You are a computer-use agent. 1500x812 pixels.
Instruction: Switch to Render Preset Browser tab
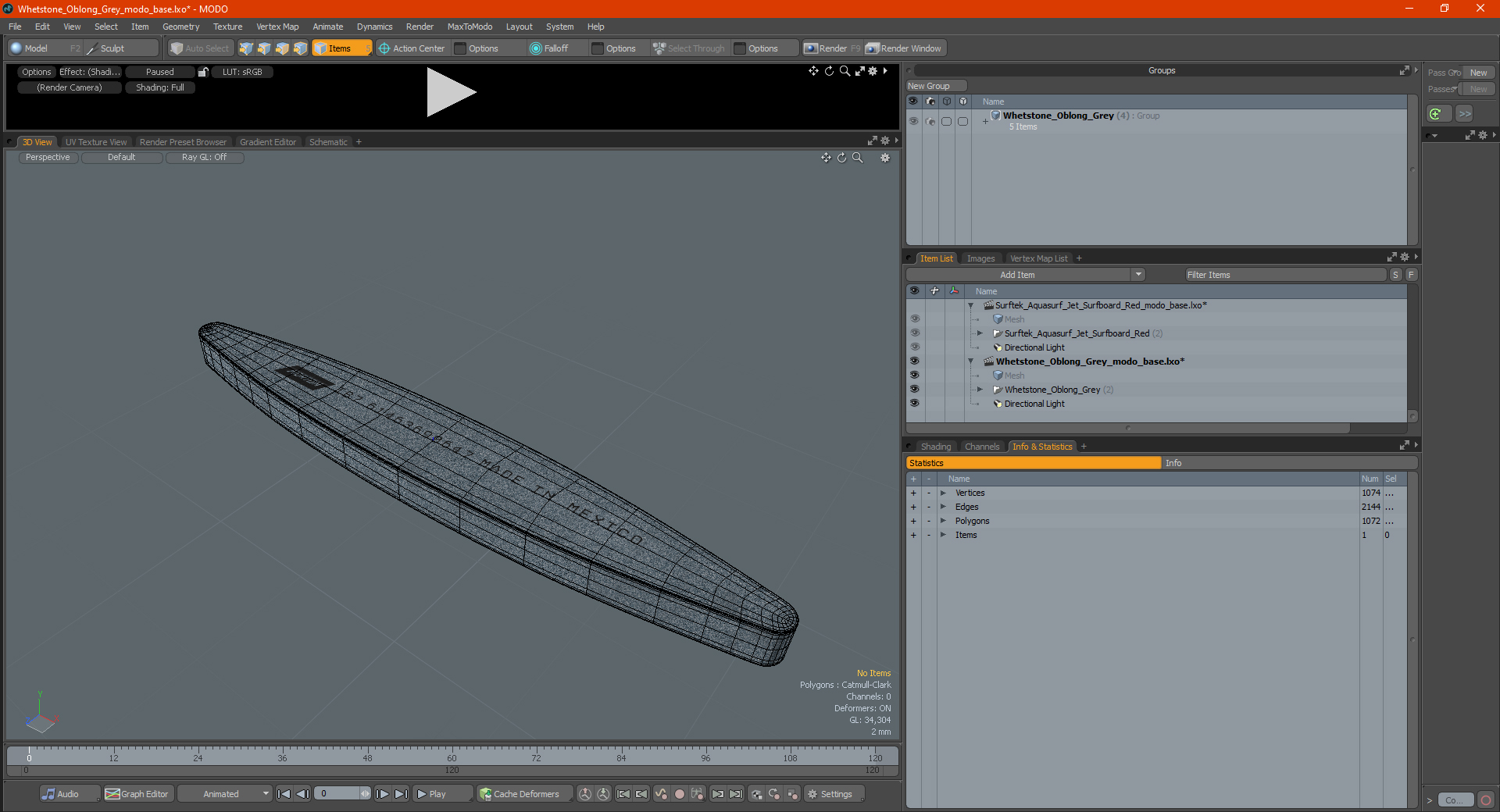(x=183, y=142)
